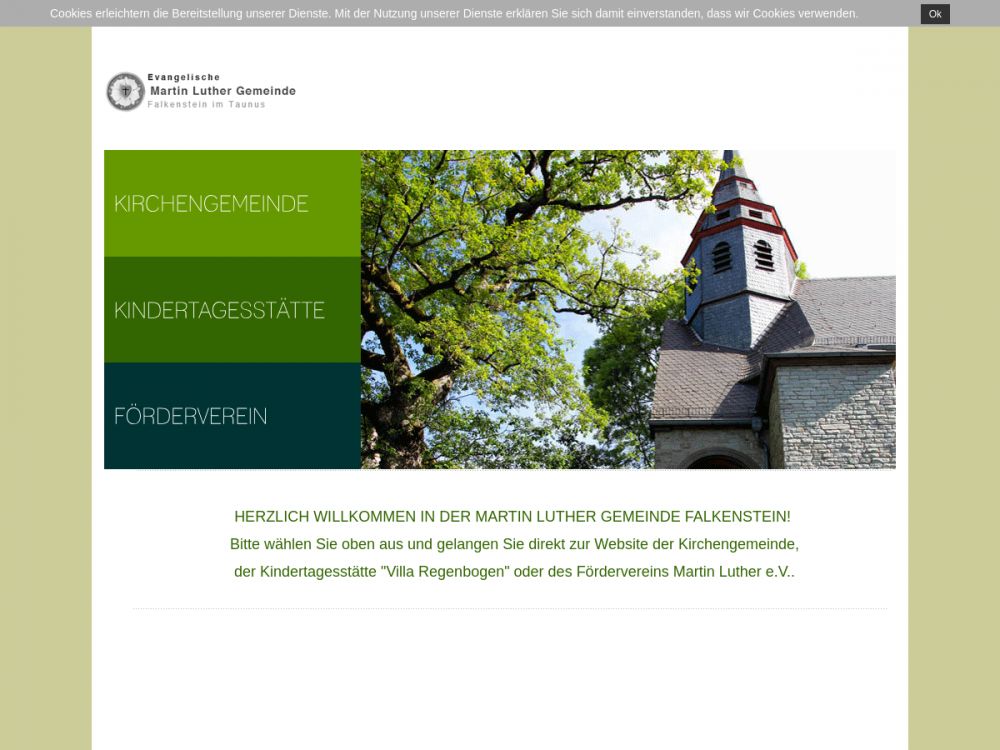
Task: Click the arched church doorway in the photo
Action: [717, 460]
